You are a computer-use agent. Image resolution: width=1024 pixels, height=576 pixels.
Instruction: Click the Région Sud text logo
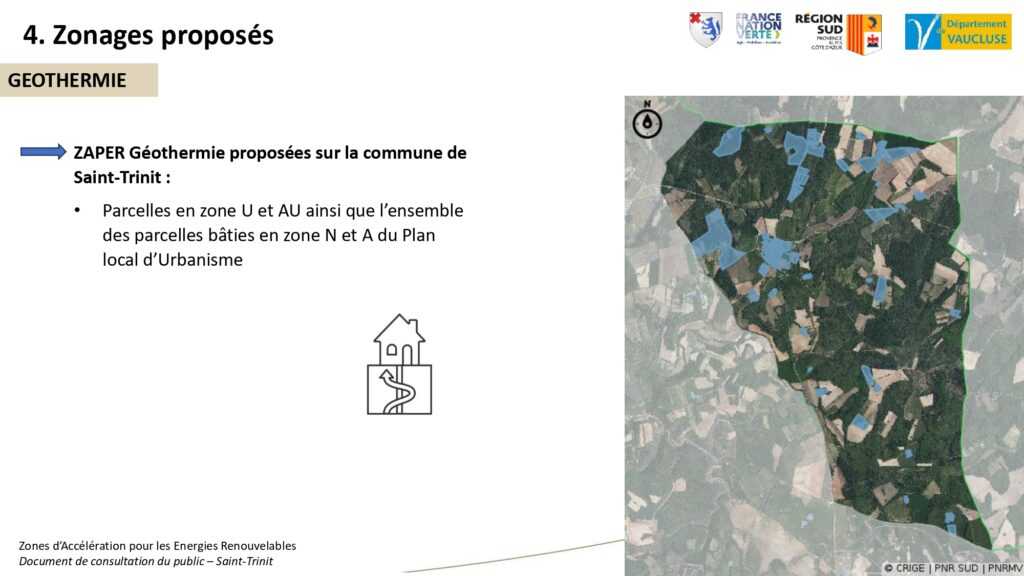819,32
